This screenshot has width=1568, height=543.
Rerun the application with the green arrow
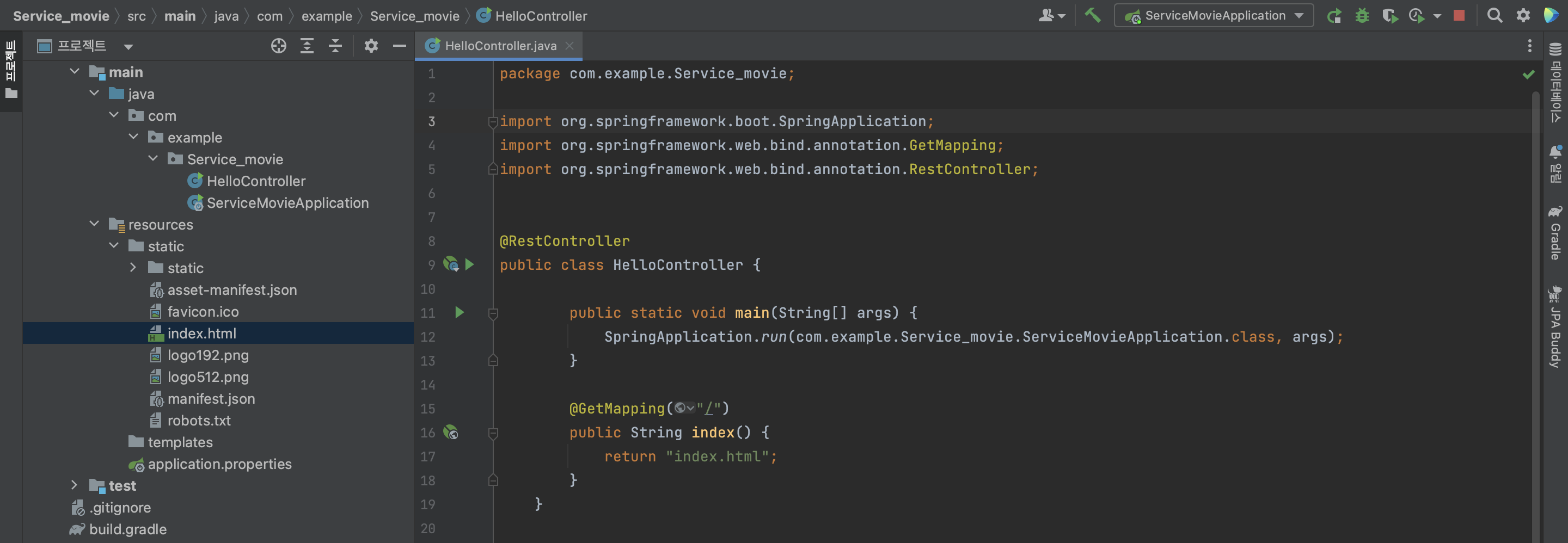tap(1334, 15)
